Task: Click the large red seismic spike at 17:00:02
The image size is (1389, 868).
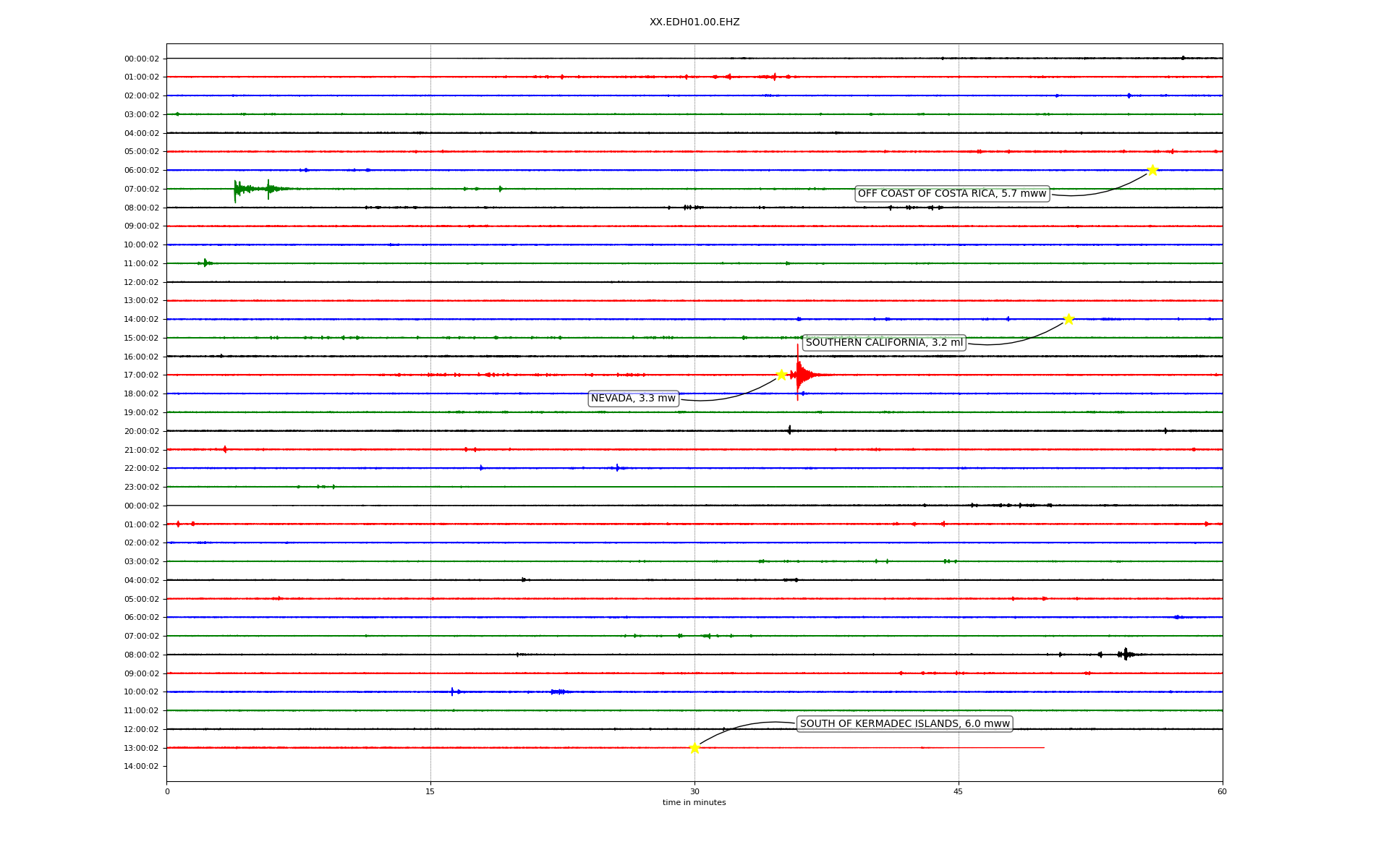Action: pos(798,374)
